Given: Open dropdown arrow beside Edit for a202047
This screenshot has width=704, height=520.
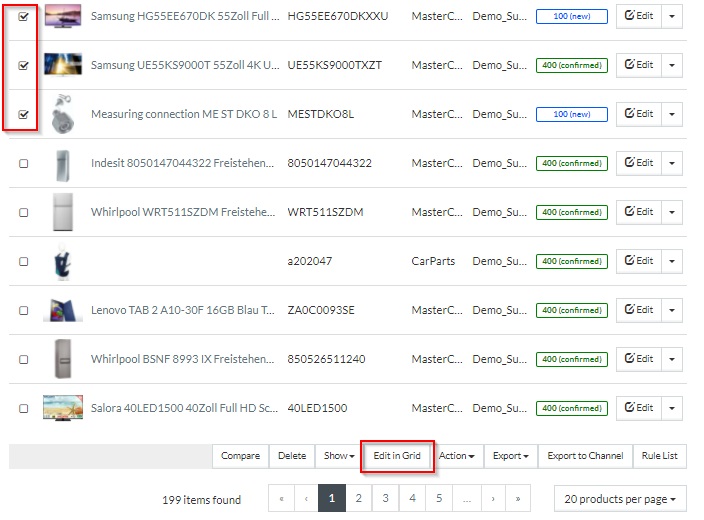Looking at the screenshot, I should point(672,261).
